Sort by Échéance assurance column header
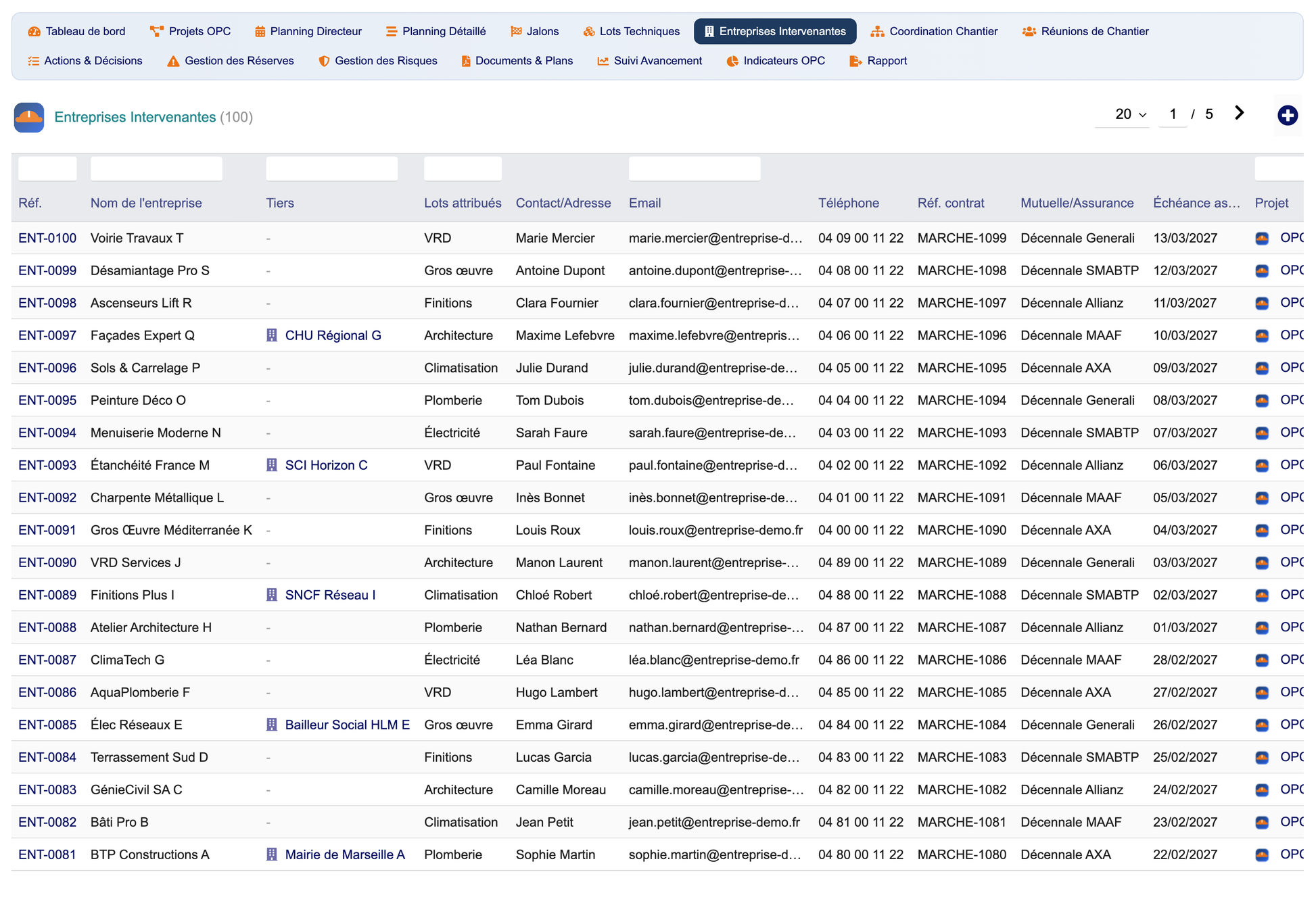The height and width of the screenshot is (920, 1316). tap(1196, 203)
